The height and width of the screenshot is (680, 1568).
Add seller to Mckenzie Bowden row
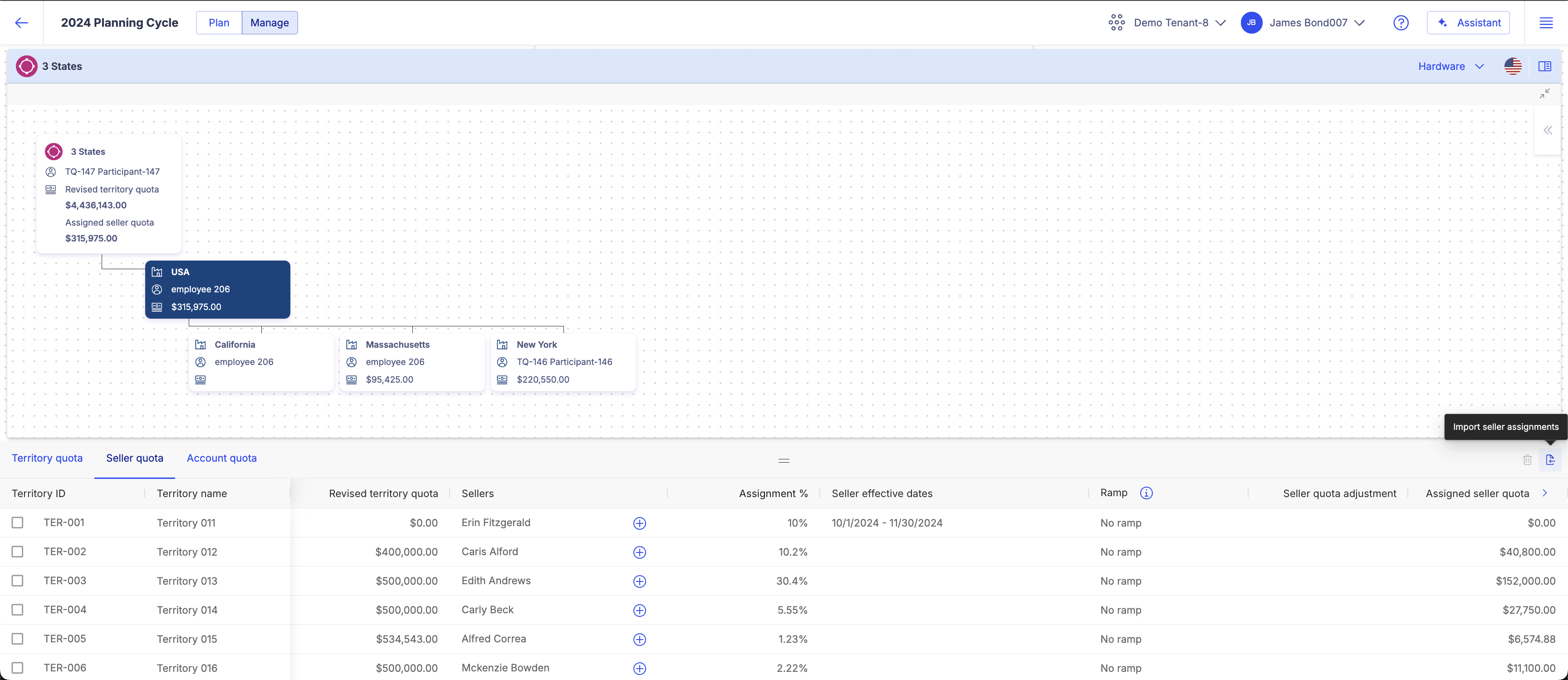[x=639, y=669]
